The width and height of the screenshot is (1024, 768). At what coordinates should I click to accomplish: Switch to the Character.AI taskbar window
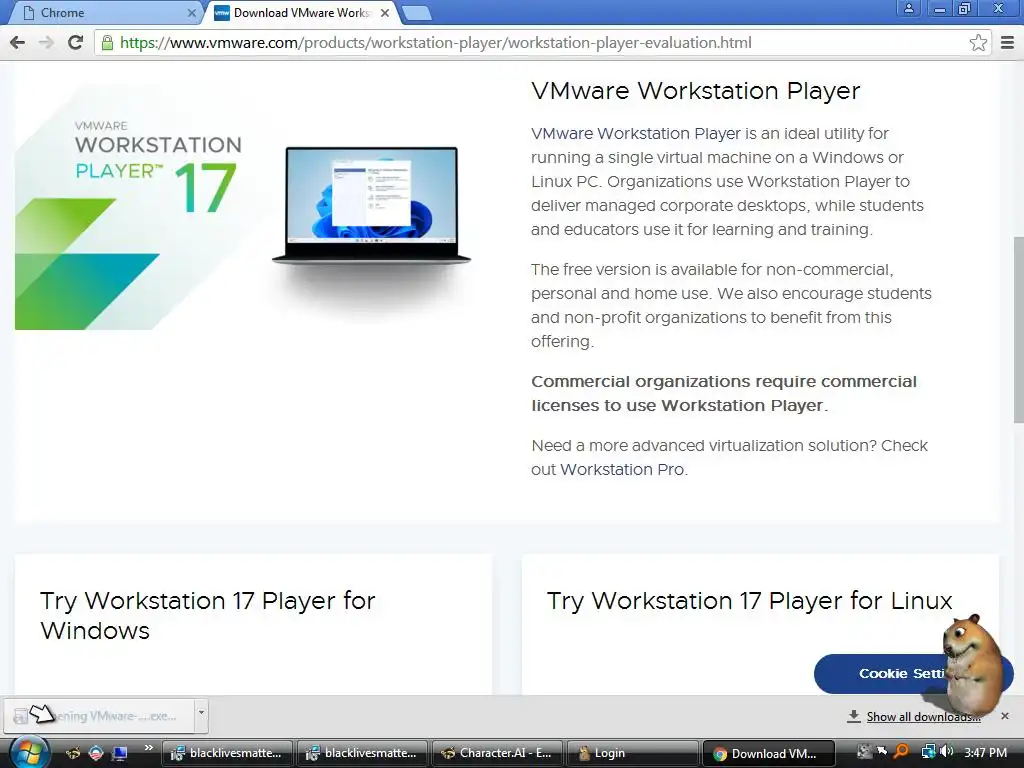click(x=497, y=753)
